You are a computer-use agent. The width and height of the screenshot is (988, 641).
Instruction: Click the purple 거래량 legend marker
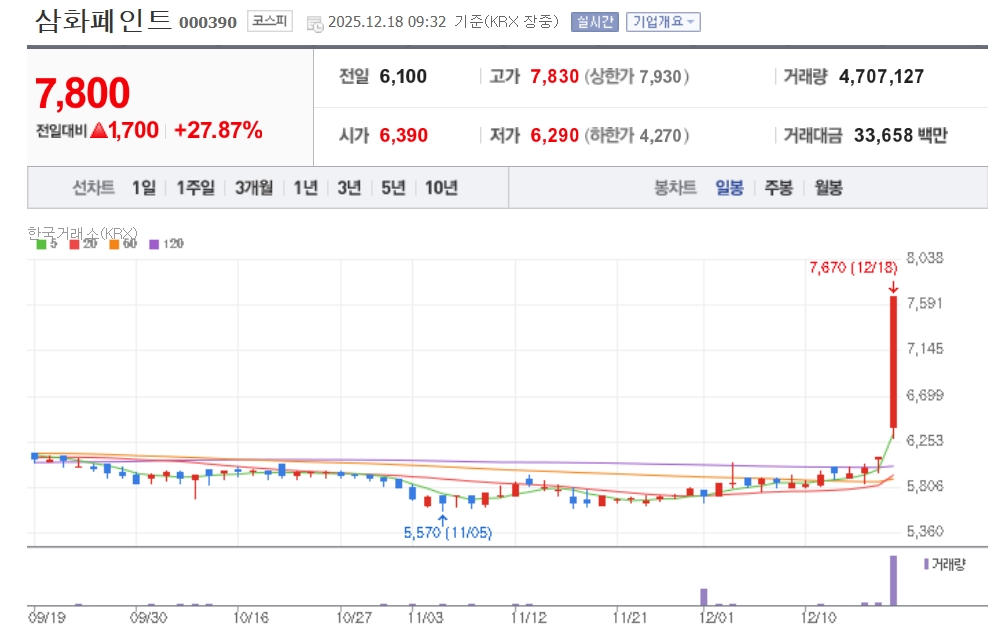coord(926,564)
